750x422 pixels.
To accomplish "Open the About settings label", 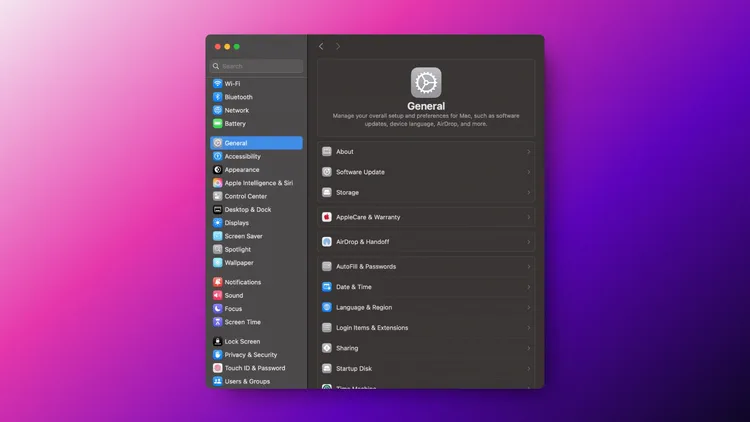I will pyautogui.click(x=345, y=152).
